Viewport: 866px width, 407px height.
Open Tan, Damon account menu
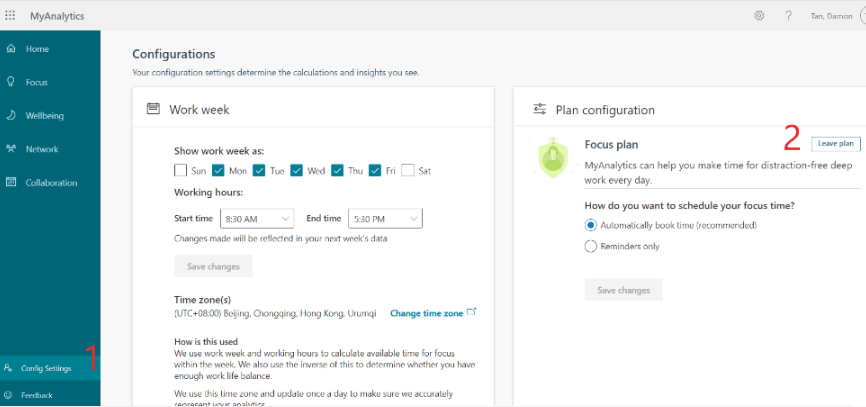[831, 16]
